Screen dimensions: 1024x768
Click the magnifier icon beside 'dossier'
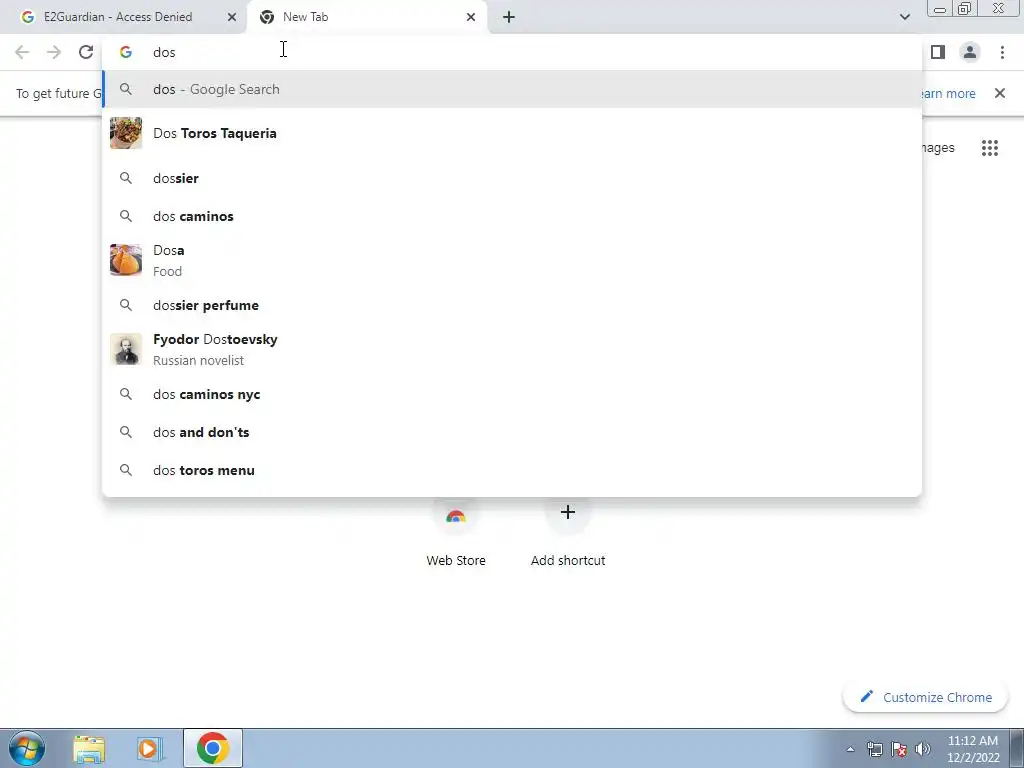(126, 178)
